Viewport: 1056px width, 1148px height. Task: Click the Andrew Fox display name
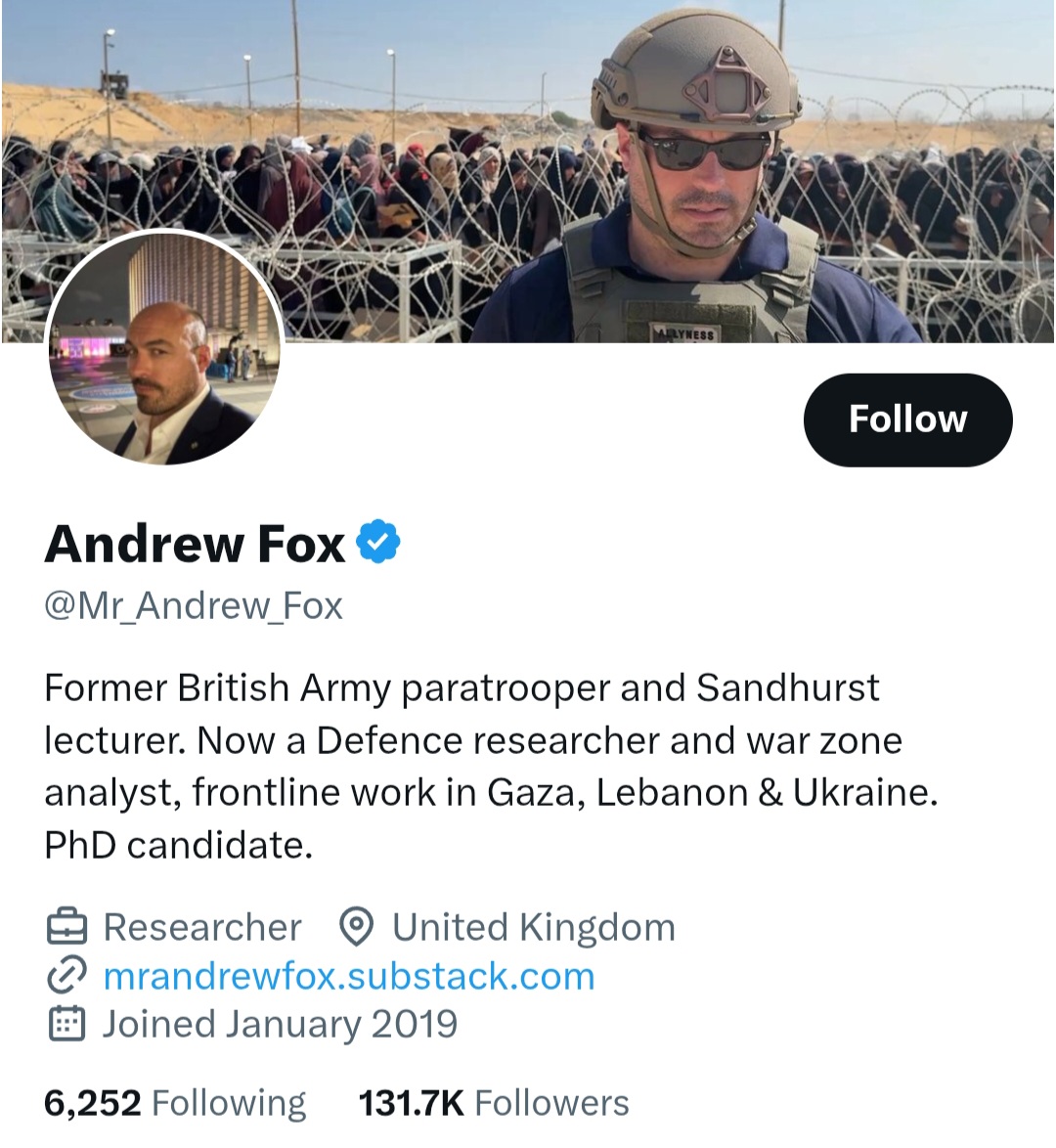pos(195,544)
